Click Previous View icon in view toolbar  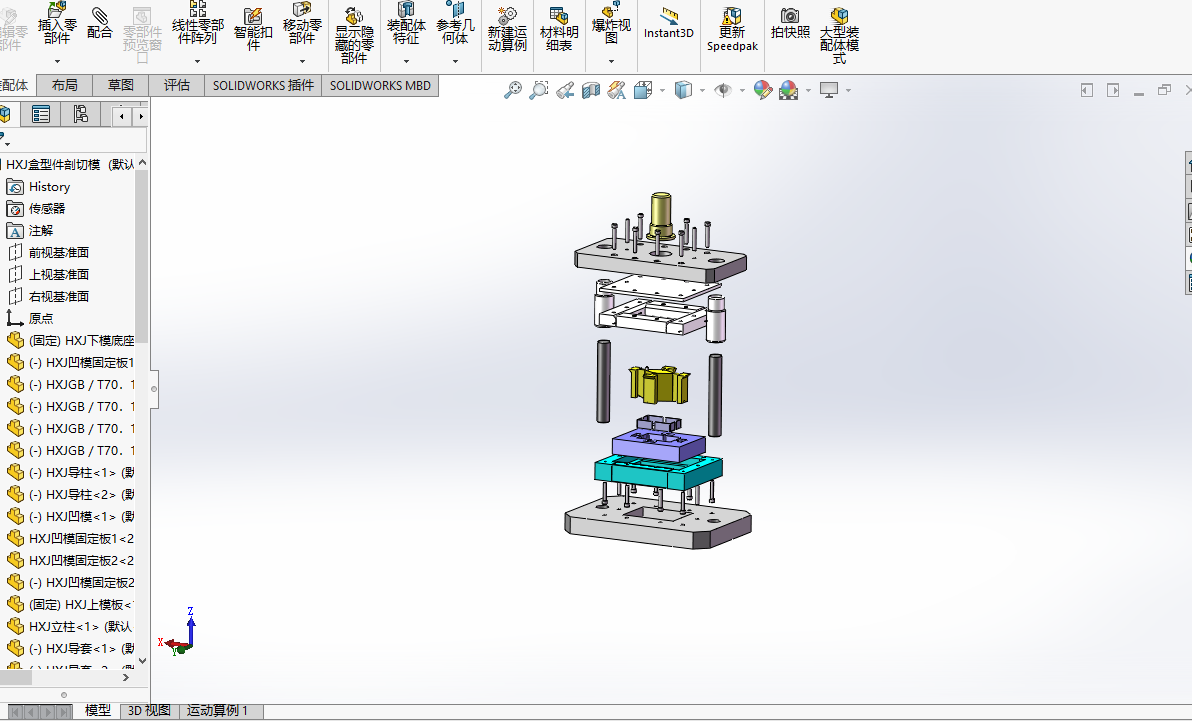click(x=565, y=91)
